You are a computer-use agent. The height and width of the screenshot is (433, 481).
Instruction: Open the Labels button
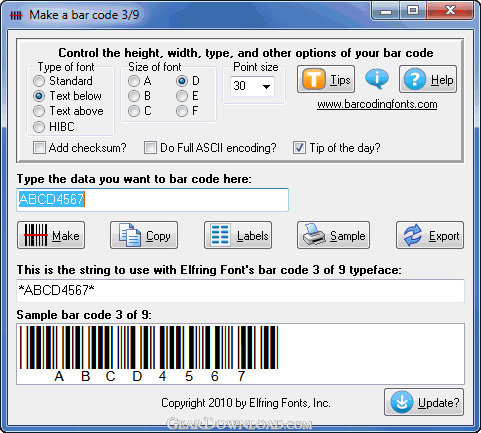(x=238, y=235)
